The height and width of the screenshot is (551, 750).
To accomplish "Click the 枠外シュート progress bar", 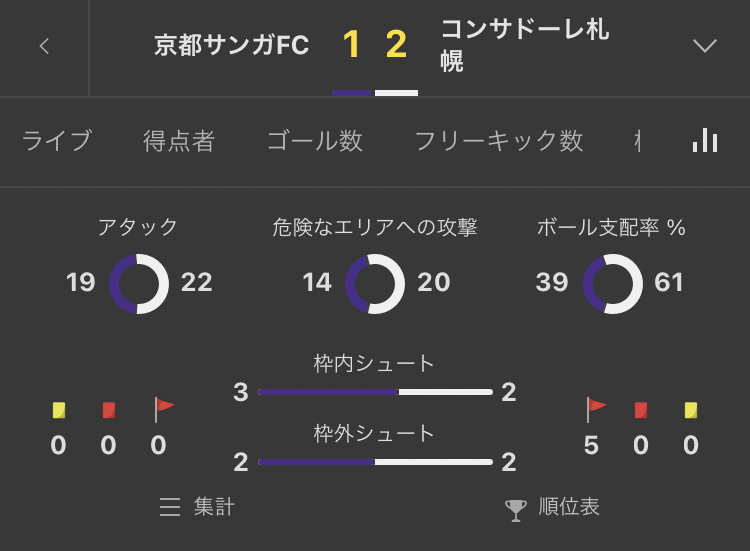I will [x=375, y=462].
